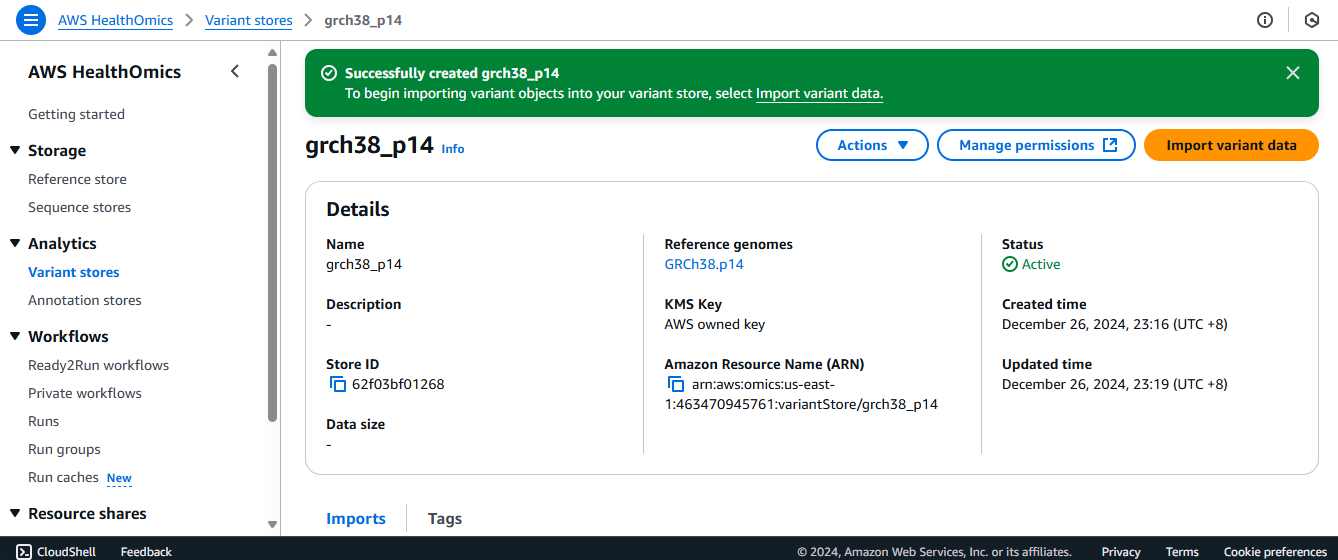Click the info circle icon at top right

coord(1265,20)
